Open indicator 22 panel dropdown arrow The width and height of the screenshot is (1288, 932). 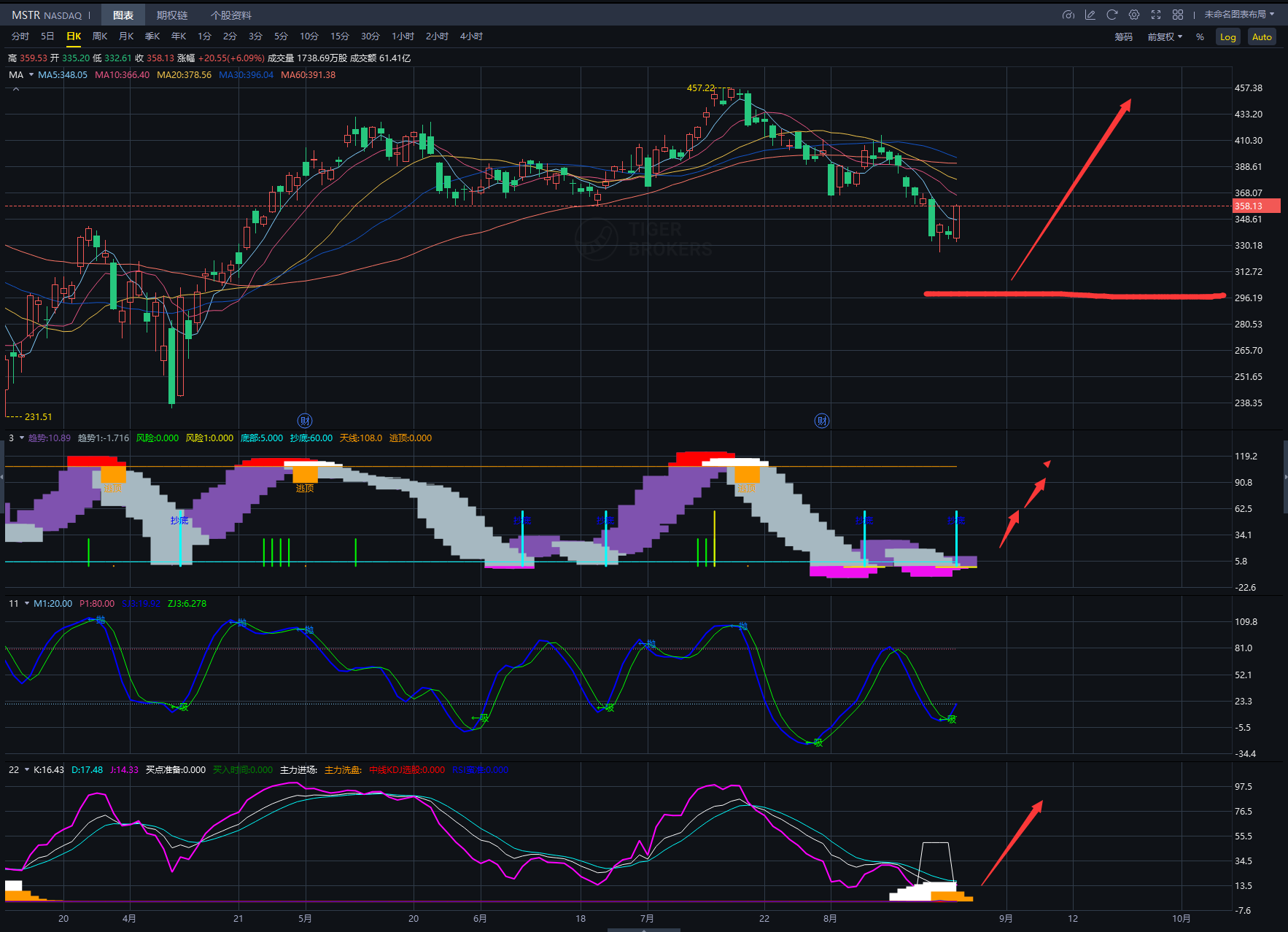pyautogui.click(x=27, y=770)
